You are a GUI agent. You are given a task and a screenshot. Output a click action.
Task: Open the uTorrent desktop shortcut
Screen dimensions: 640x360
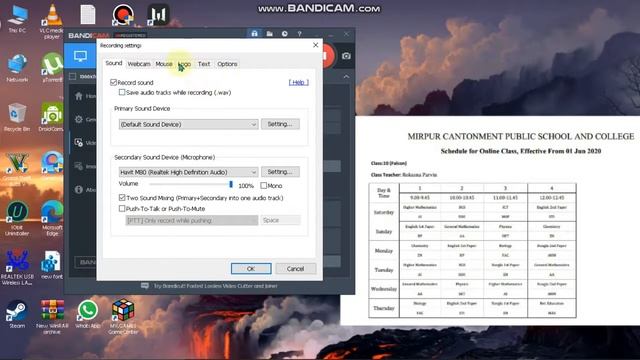52,67
